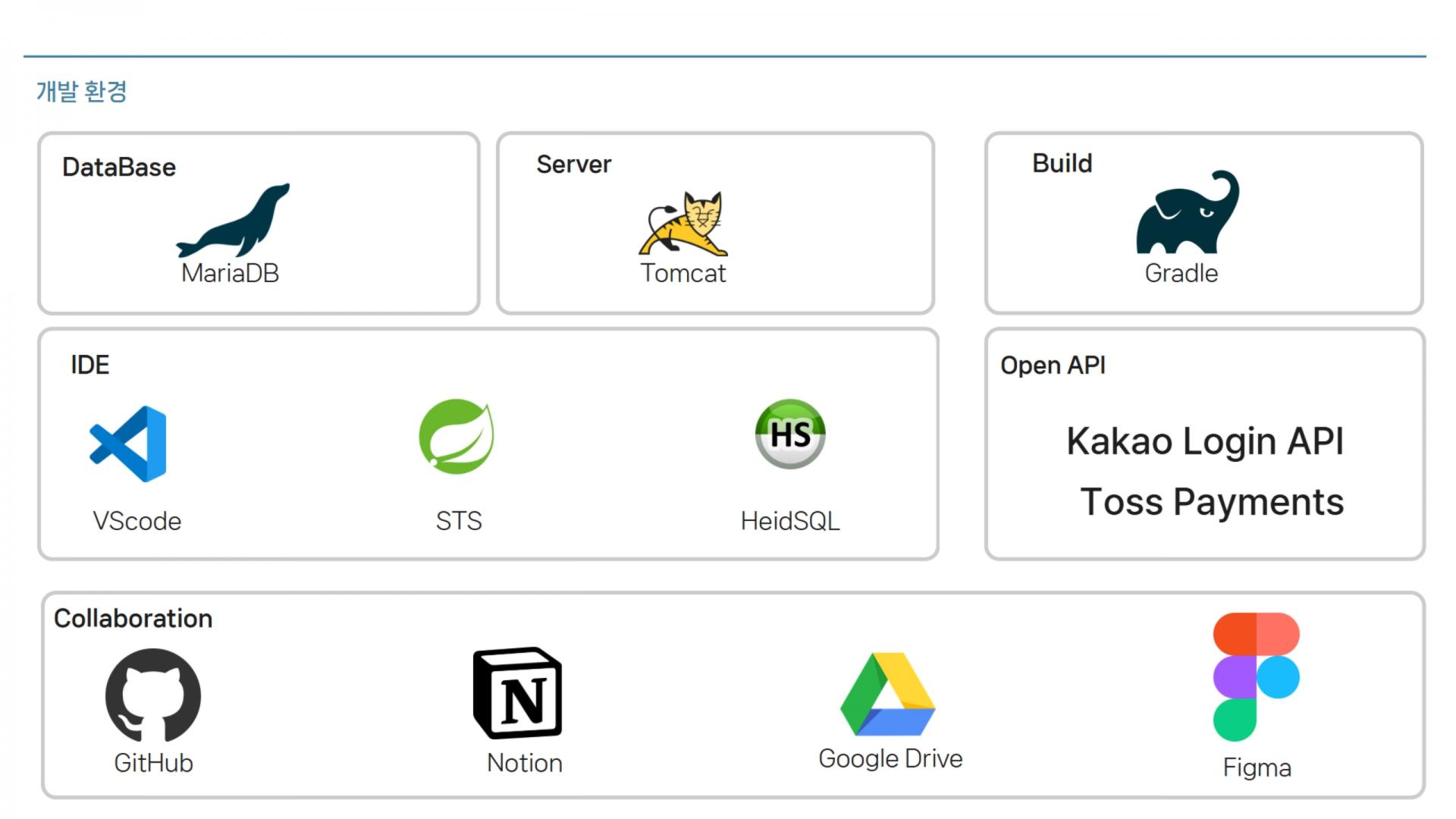This screenshot has height=819, width=1456.
Task: Click the Kakao Login API text
Action: point(1205,441)
